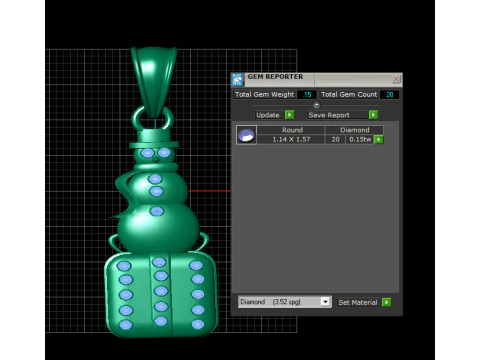The height and width of the screenshot is (360, 480).
Task: Click the GEM REPORTER title text
Action: click(275, 77)
